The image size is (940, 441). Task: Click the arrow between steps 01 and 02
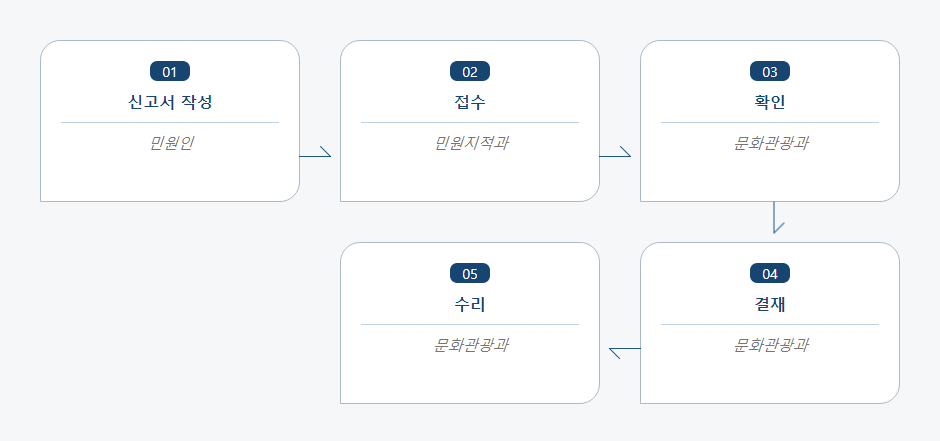click(315, 152)
